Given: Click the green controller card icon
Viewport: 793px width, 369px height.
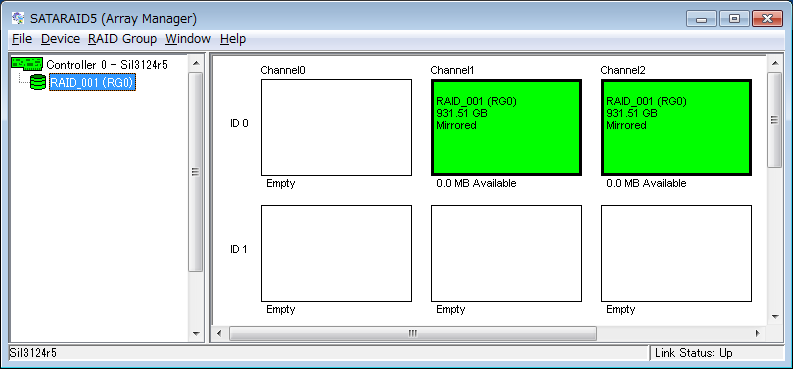Looking at the screenshot, I should [x=27, y=64].
